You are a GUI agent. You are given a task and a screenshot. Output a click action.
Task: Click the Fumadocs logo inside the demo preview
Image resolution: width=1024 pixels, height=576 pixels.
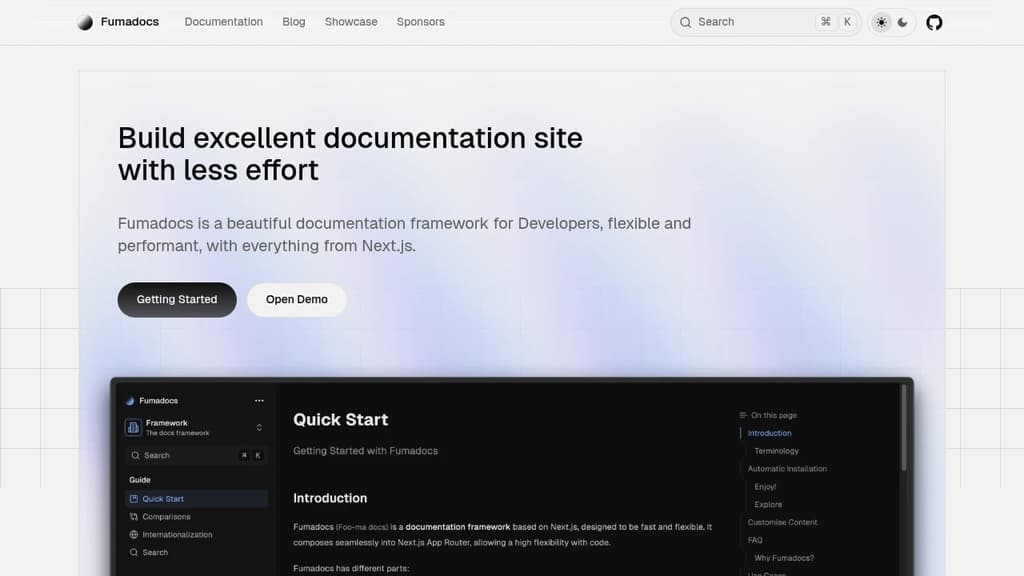[131, 400]
